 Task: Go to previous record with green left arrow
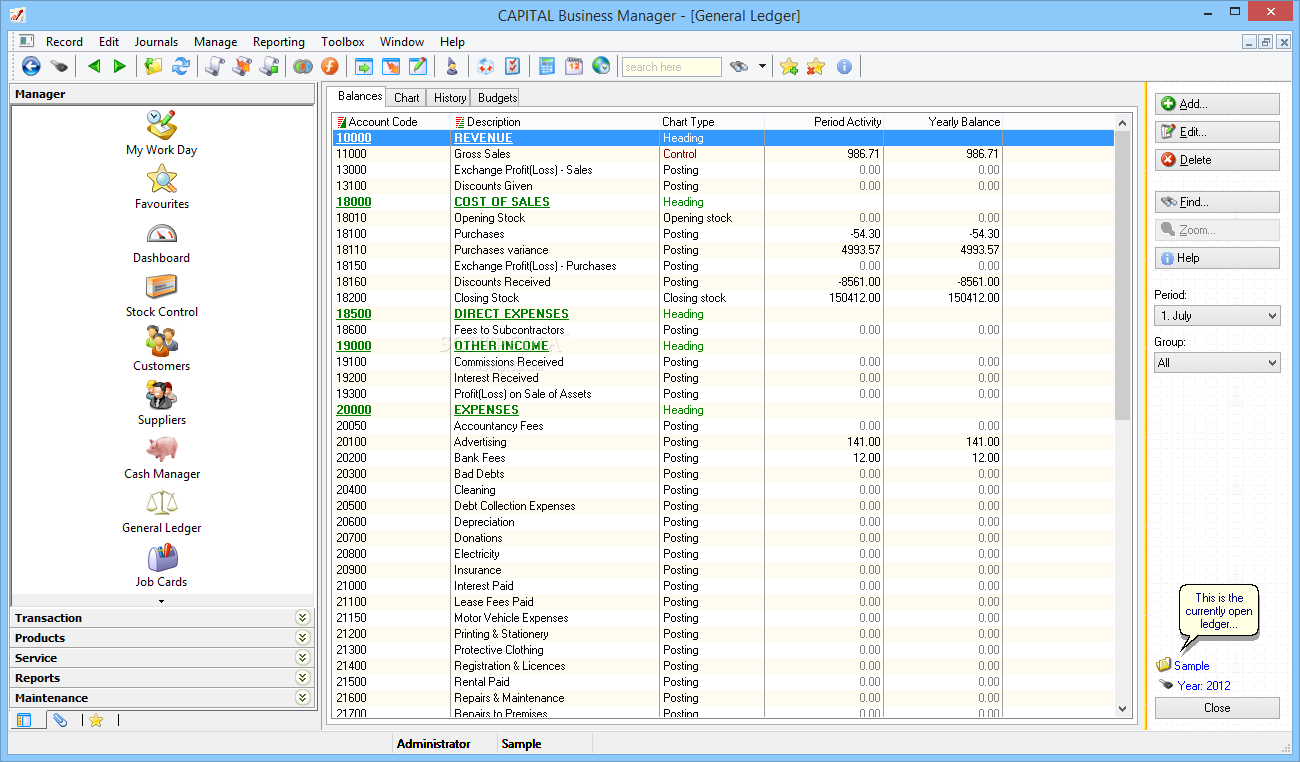[94, 66]
